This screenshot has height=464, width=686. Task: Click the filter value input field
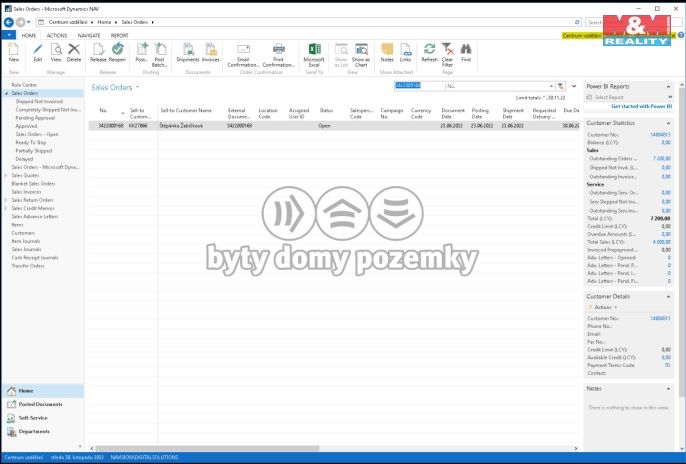click(420, 86)
